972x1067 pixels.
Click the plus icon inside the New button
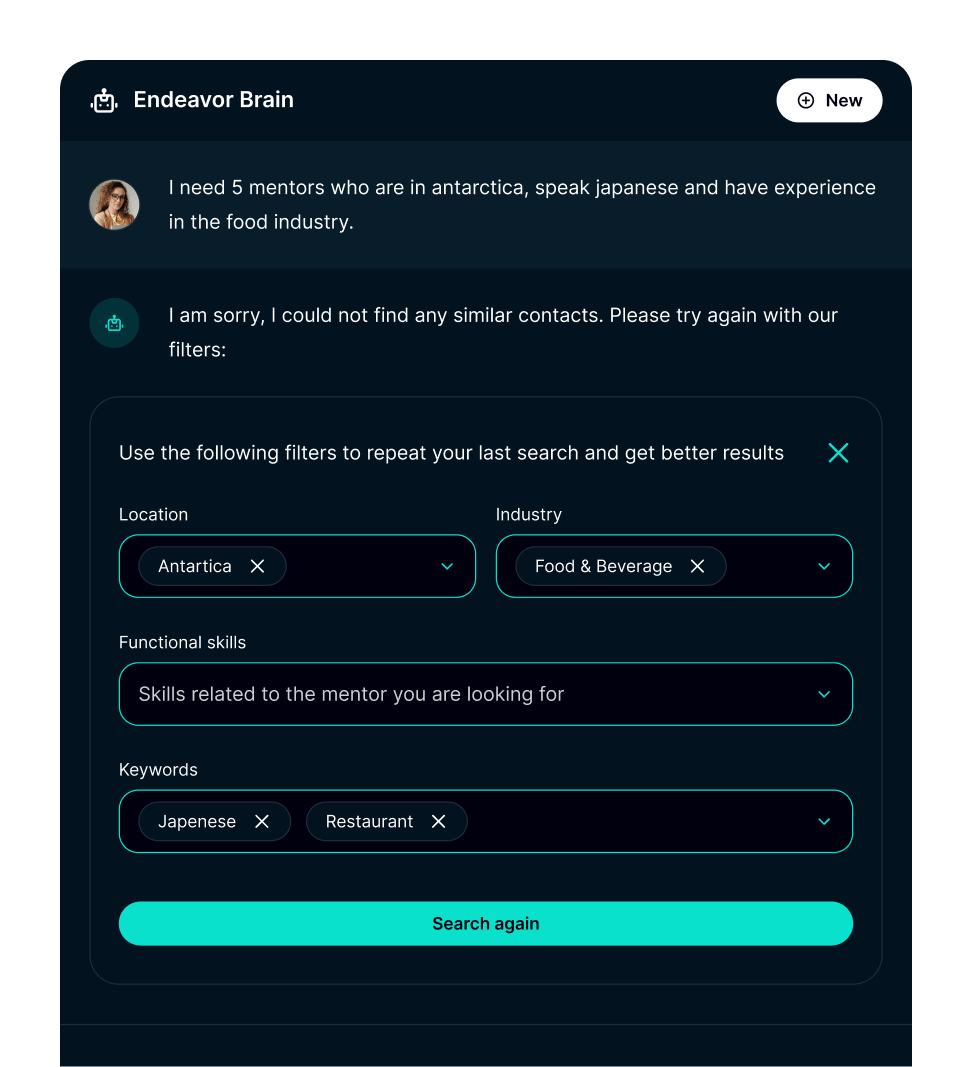pyautogui.click(x=805, y=100)
